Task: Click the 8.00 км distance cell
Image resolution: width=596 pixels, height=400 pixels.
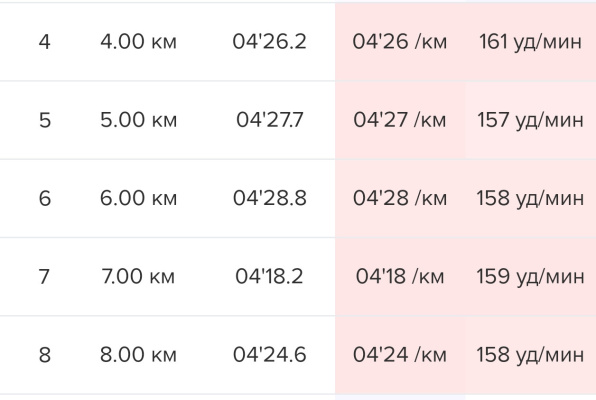Action: click(x=138, y=355)
